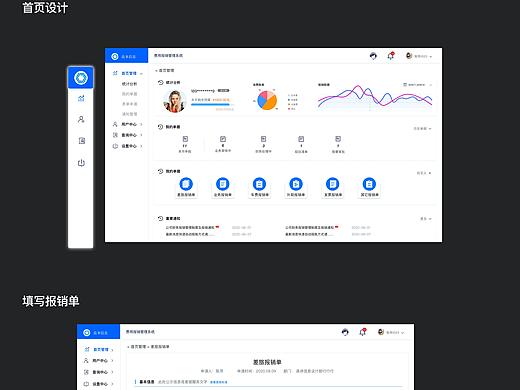Screen dimensions: 520x390
Task: Collapse the 首页管理 chevron in dashboard sidebar
Action: [x=141, y=73]
